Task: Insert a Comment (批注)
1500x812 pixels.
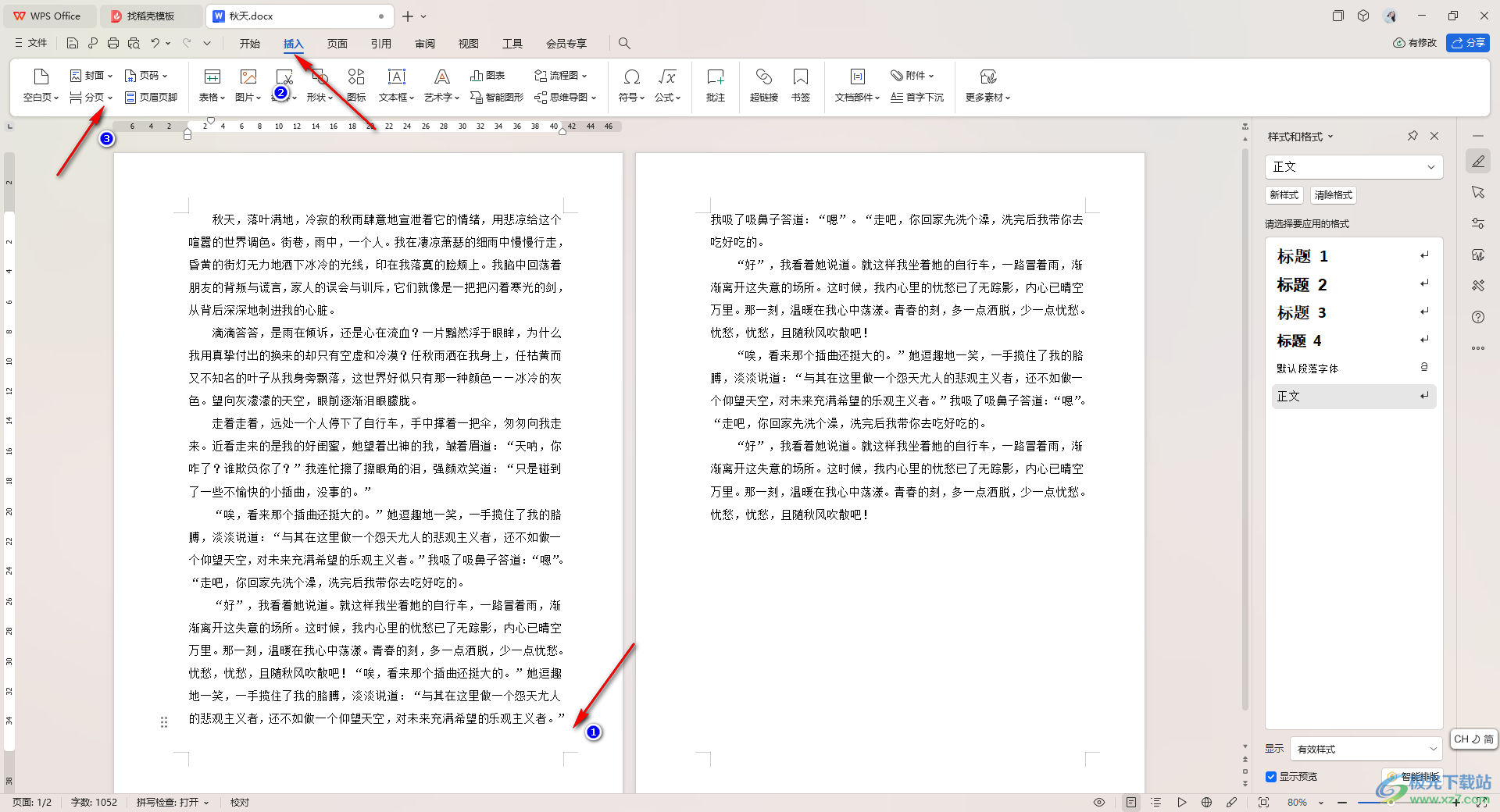Action: tap(716, 86)
